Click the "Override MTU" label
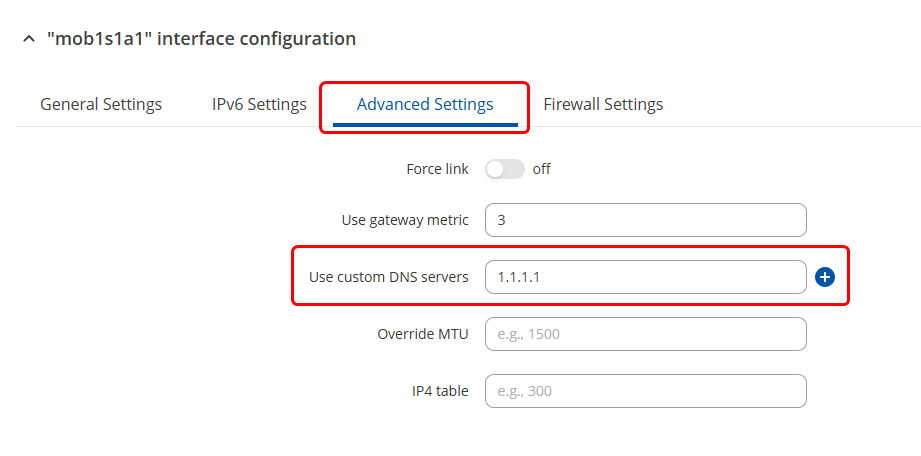Screen dimensions: 921x456 point(423,334)
